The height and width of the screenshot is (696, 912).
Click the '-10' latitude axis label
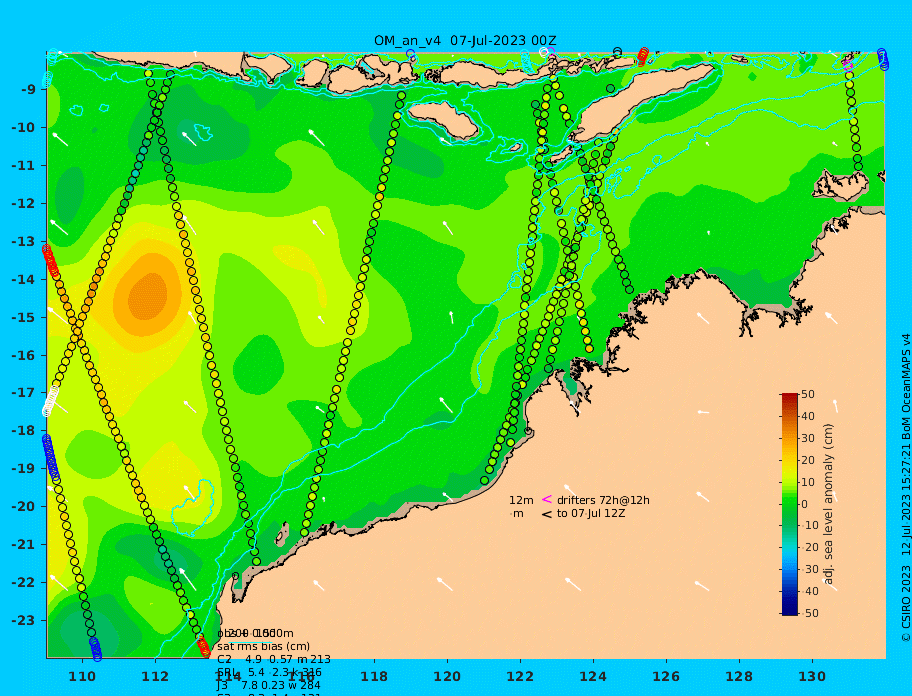(x=24, y=127)
